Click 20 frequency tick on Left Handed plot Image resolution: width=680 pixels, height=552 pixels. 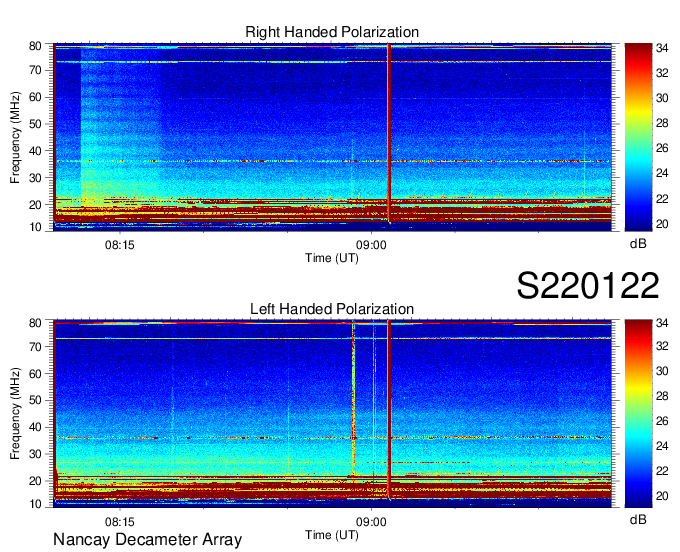tap(35, 481)
